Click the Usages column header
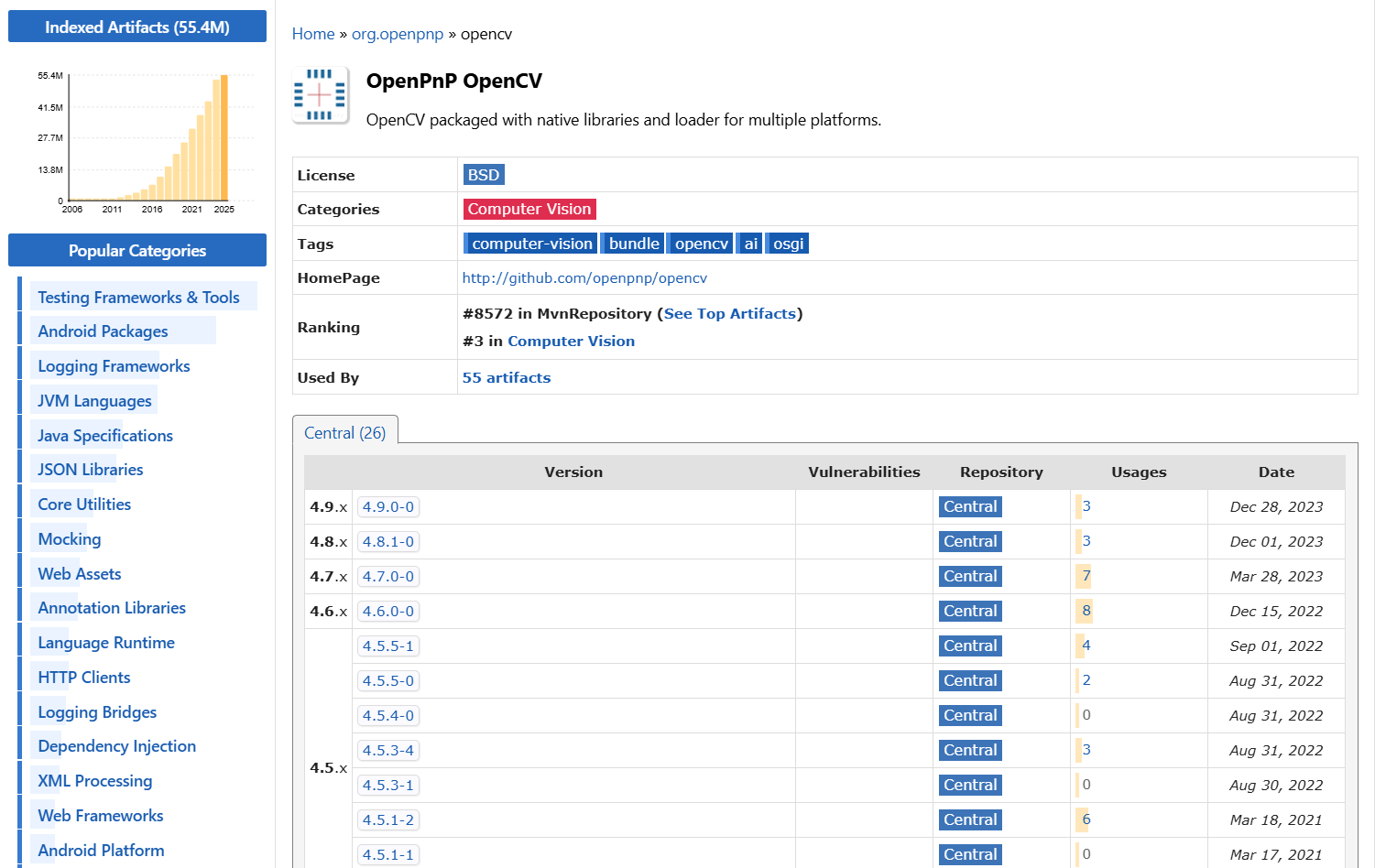This screenshot has width=1375, height=868. pos(1139,472)
